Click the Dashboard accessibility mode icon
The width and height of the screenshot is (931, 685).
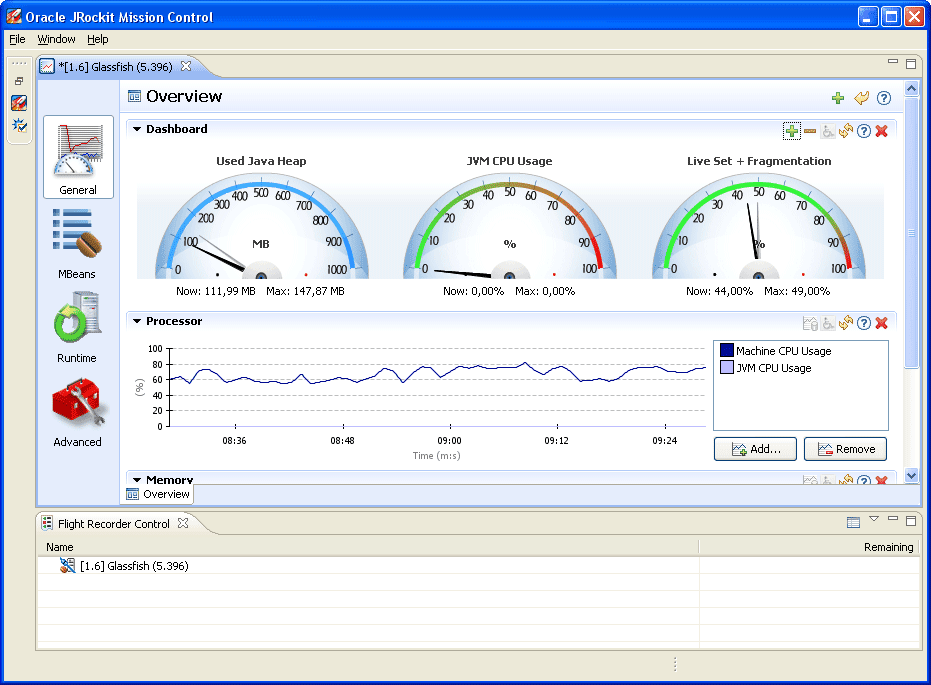click(828, 131)
